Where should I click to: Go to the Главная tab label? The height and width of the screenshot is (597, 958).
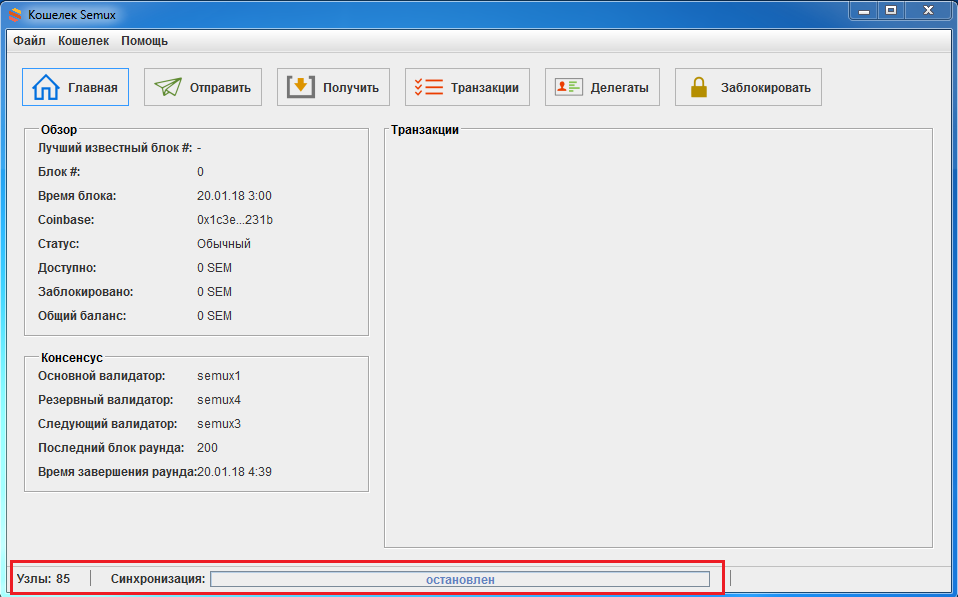93,87
